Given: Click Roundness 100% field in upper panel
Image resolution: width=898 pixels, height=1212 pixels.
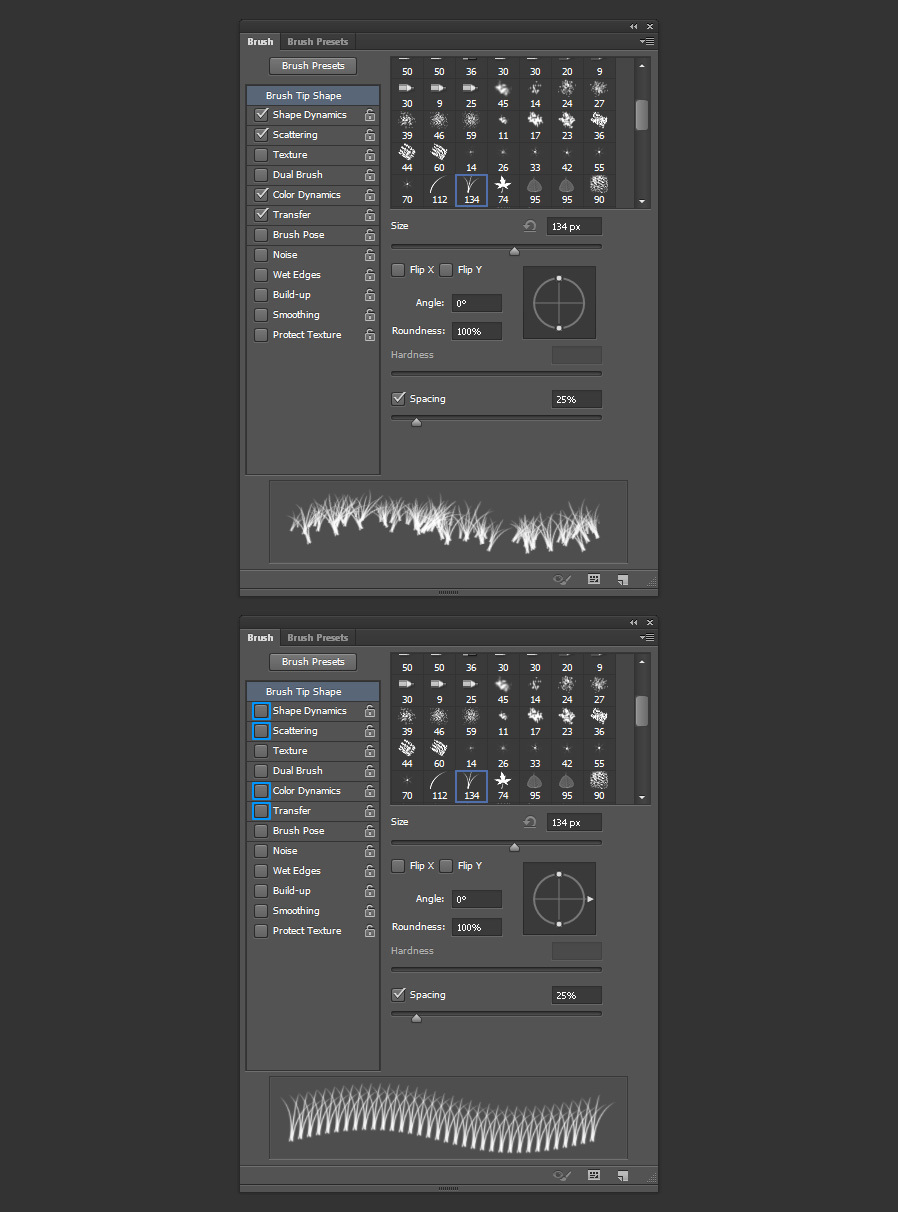Looking at the screenshot, I should pos(477,331).
